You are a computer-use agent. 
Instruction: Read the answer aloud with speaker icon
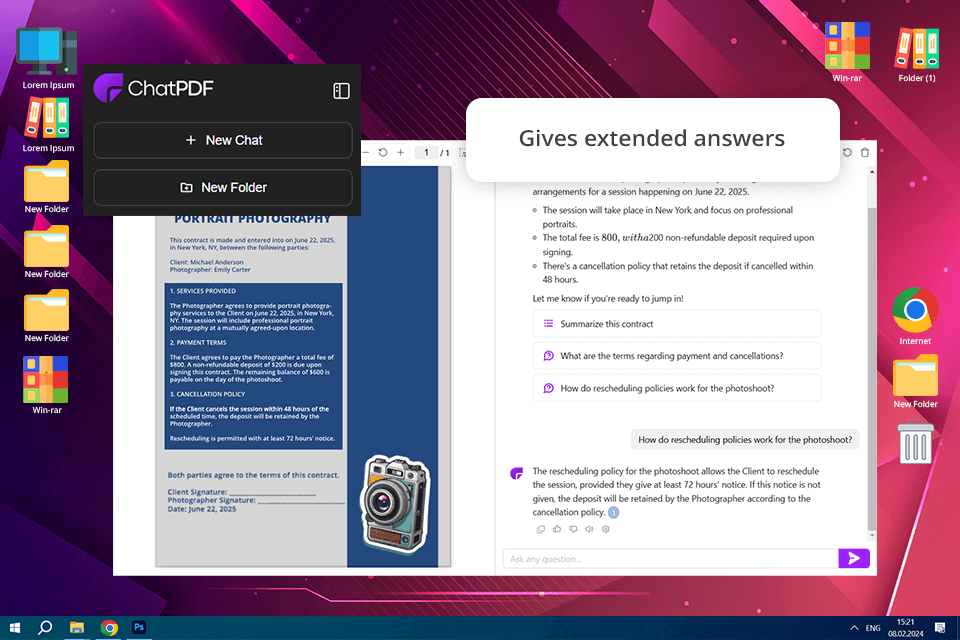(589, 529)
